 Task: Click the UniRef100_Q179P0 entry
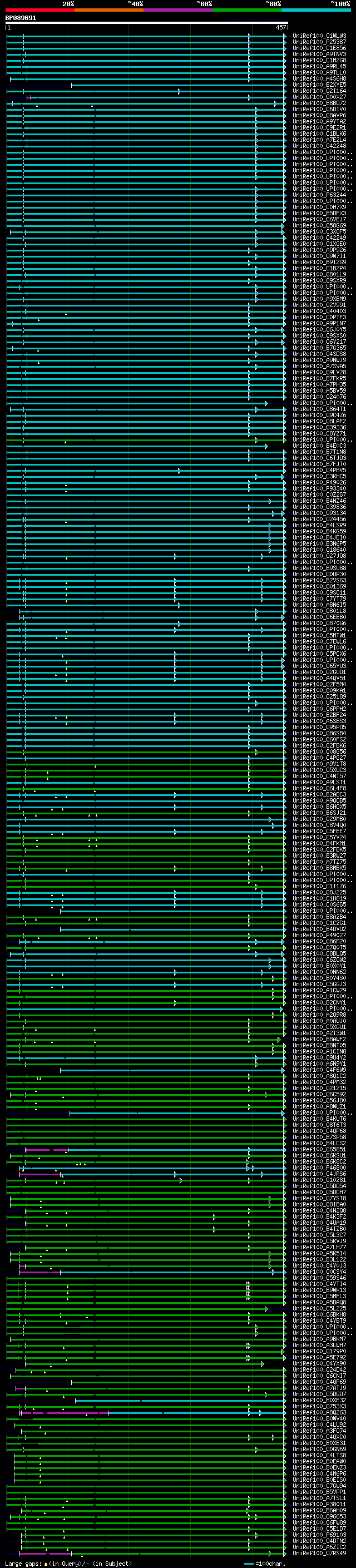319,1351
